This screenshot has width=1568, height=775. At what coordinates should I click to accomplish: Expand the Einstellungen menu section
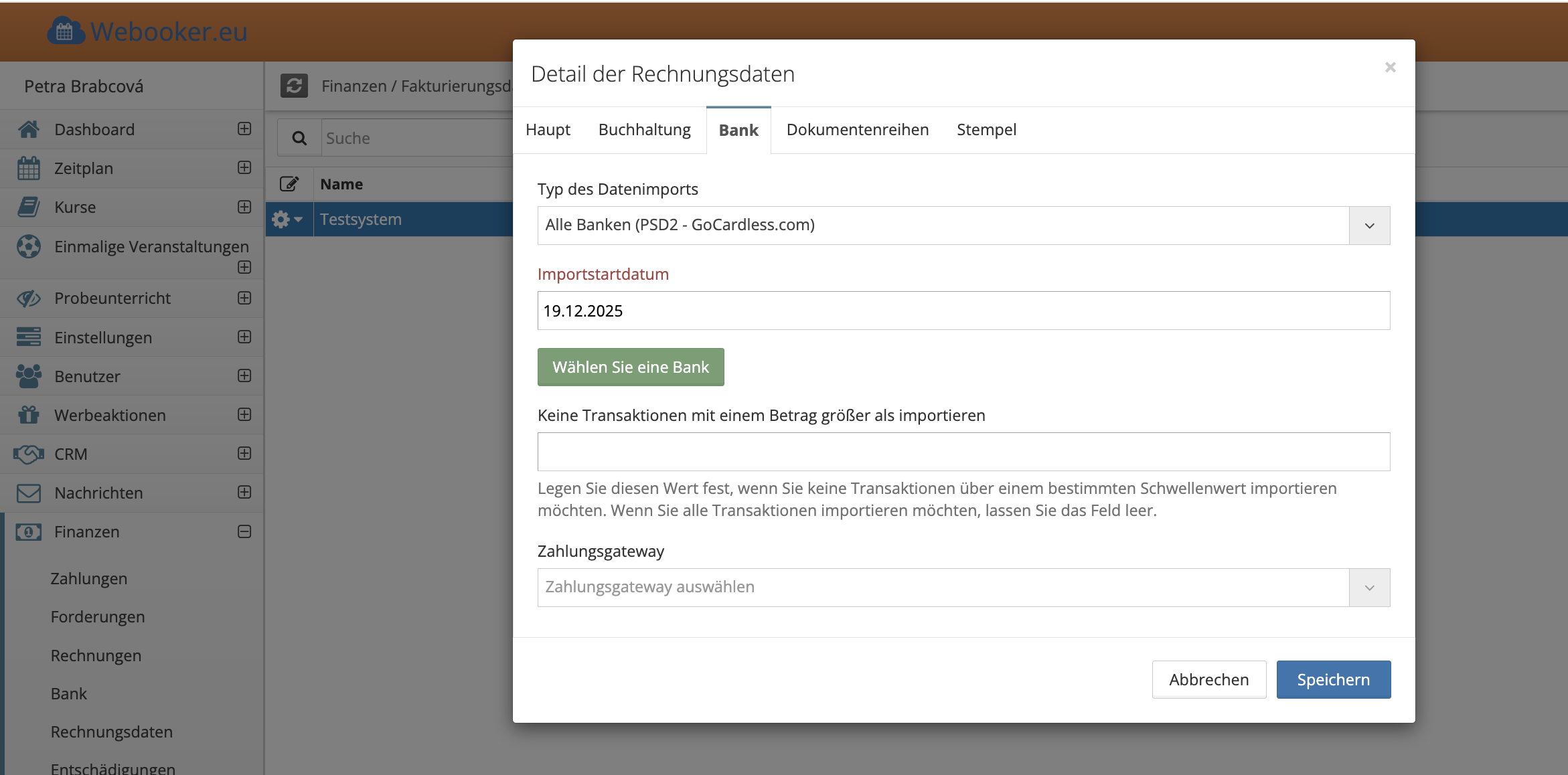tap(244, 337)
